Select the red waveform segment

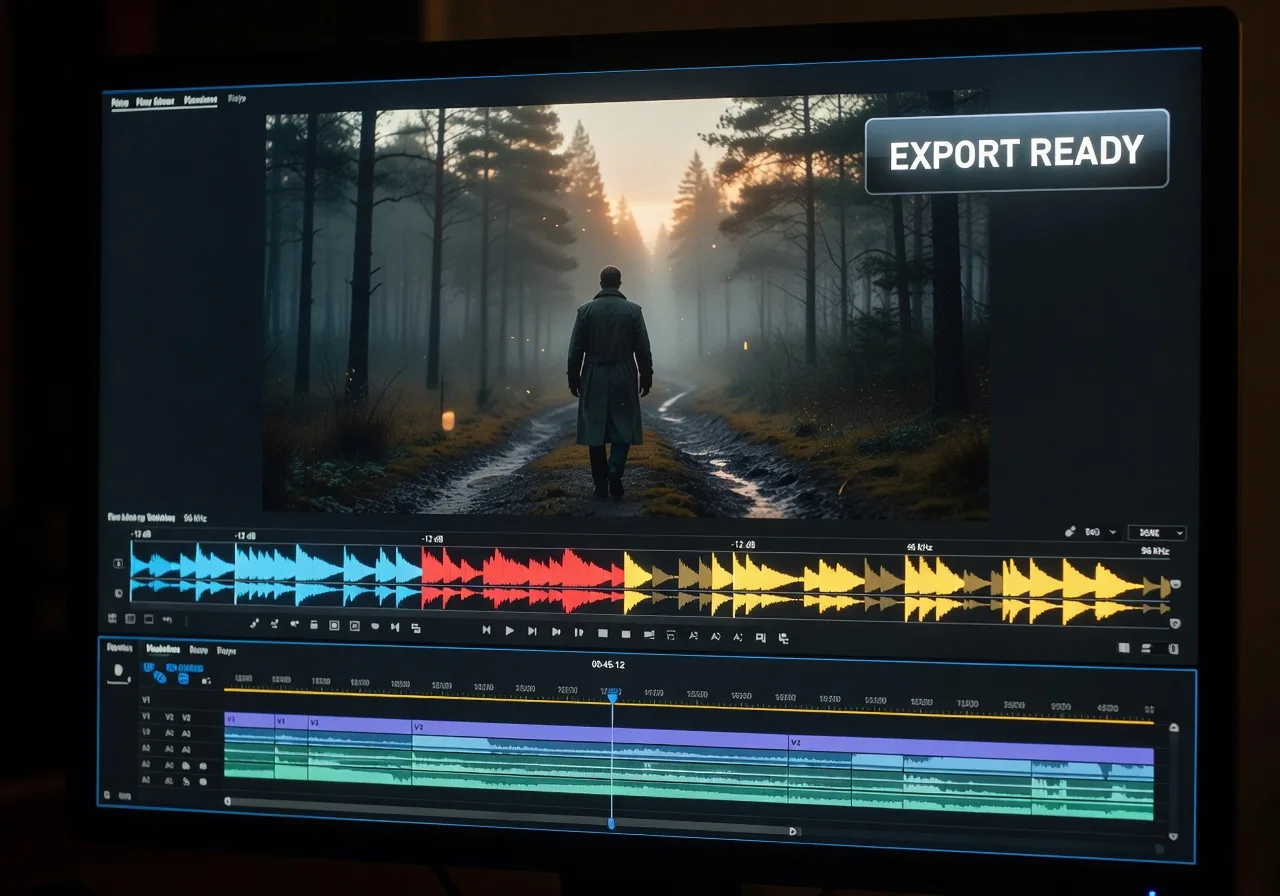click(x=522, y=580)
